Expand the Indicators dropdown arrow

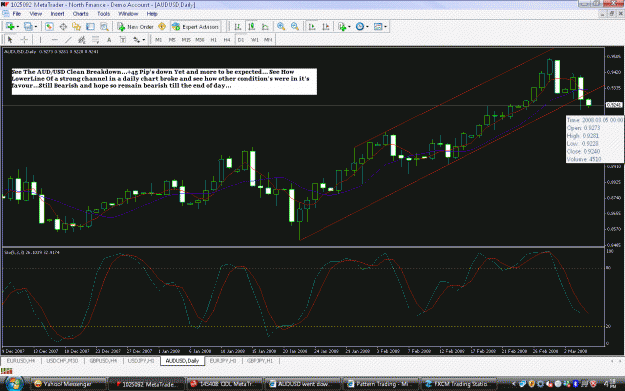pyautogui.click(x=349, y=27)
